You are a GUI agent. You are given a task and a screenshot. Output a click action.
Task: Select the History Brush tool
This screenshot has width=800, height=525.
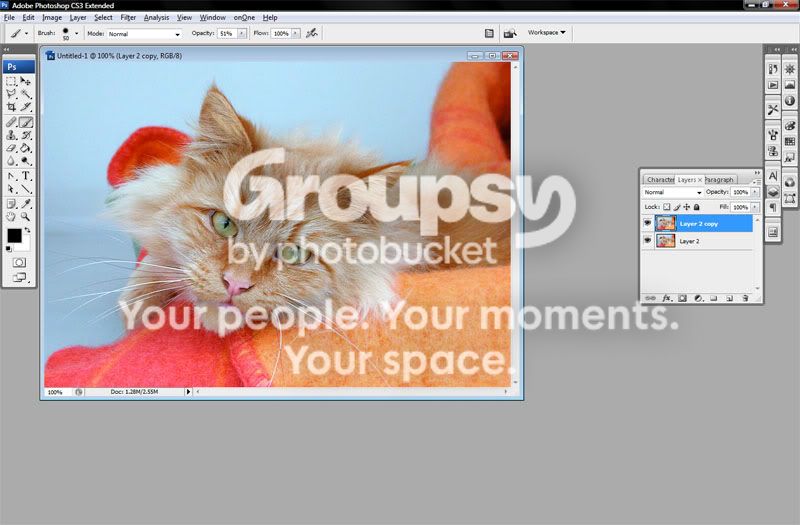(26, 135)
